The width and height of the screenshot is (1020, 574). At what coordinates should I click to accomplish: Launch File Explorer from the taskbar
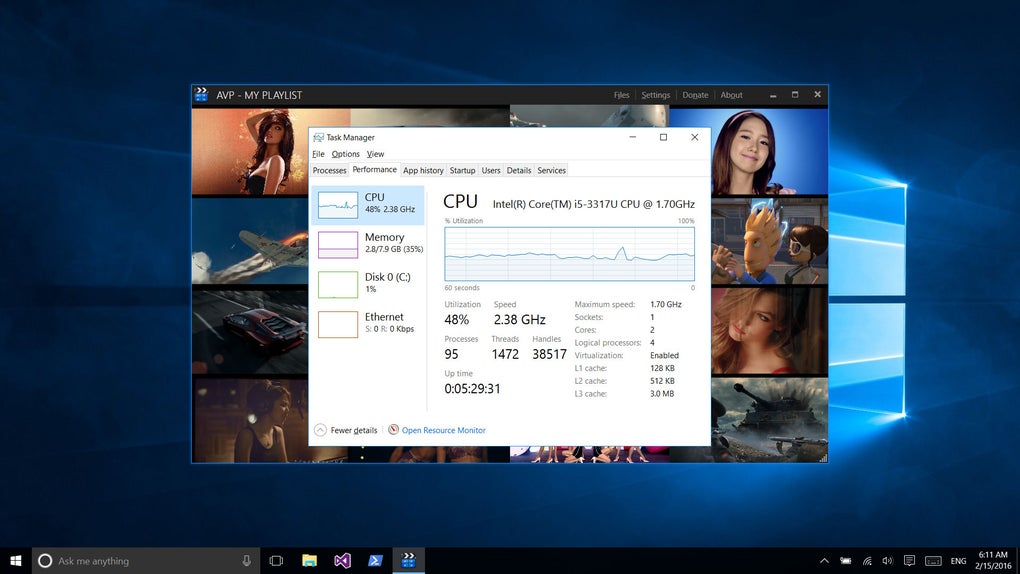point(309,560)
